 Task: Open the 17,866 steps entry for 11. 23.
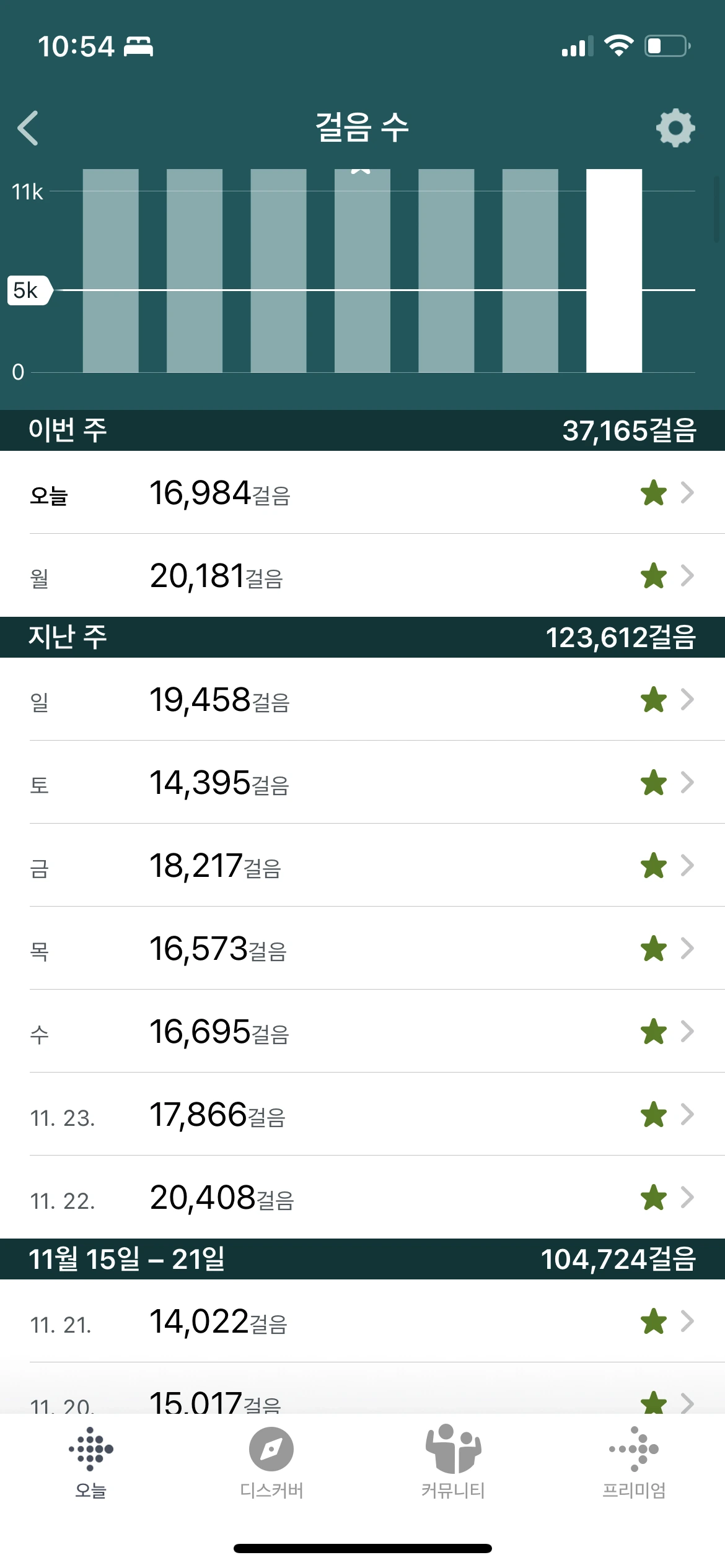click(362, 1114)
